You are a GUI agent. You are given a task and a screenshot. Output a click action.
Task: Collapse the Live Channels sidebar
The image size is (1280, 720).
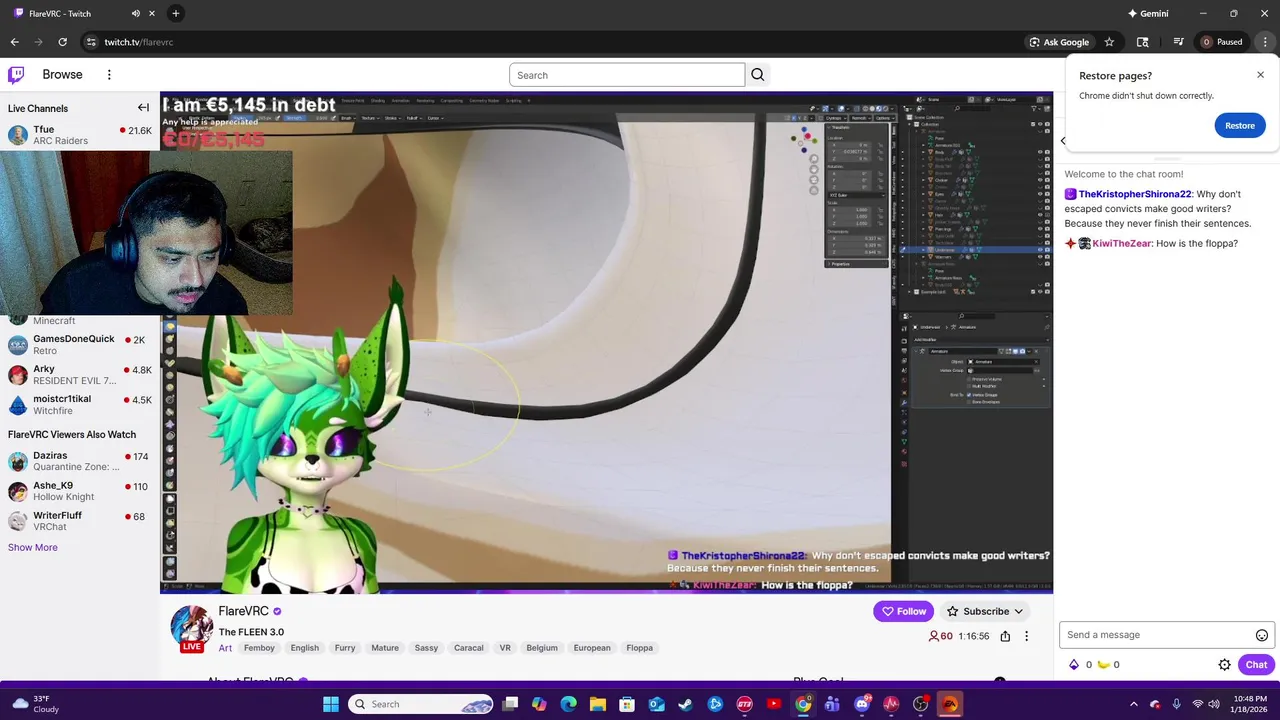click(x=143, y=108)
